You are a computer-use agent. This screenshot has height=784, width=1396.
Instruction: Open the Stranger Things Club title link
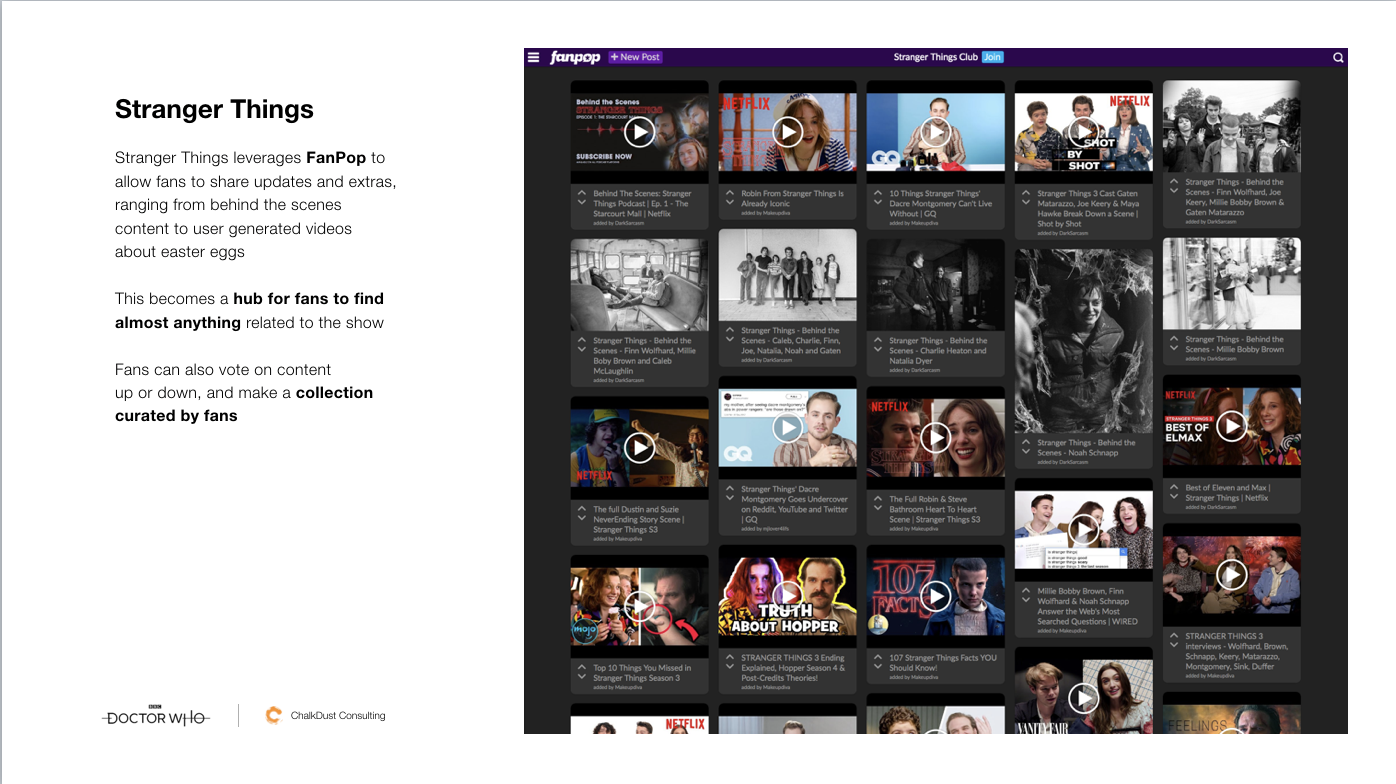pyautogui.click(x=936, y=57)
